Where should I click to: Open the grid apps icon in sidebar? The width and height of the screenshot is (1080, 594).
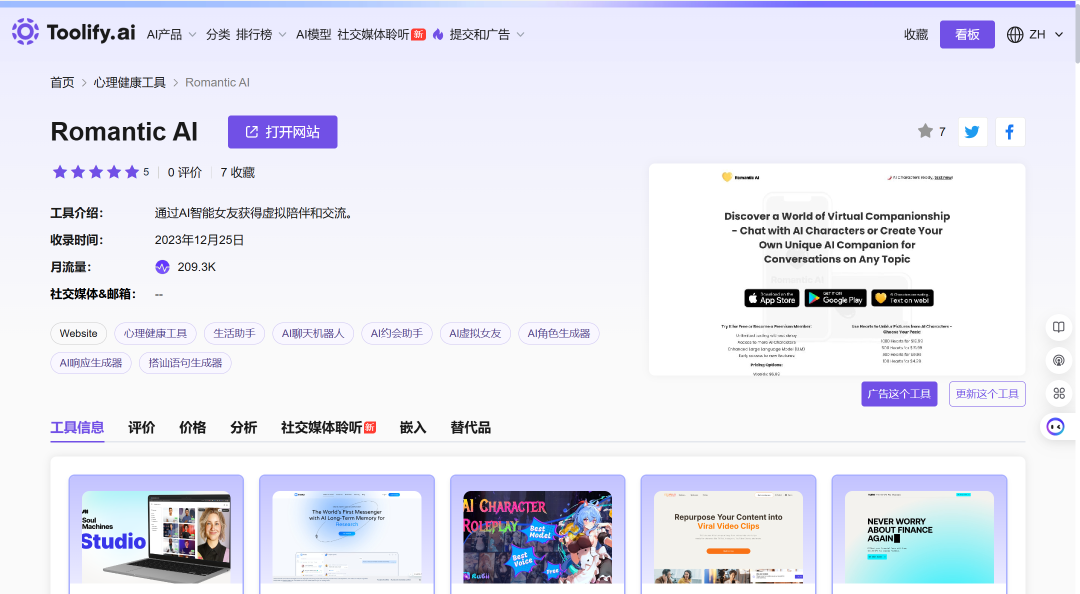pyautogui.click(x=1059, y=393)
